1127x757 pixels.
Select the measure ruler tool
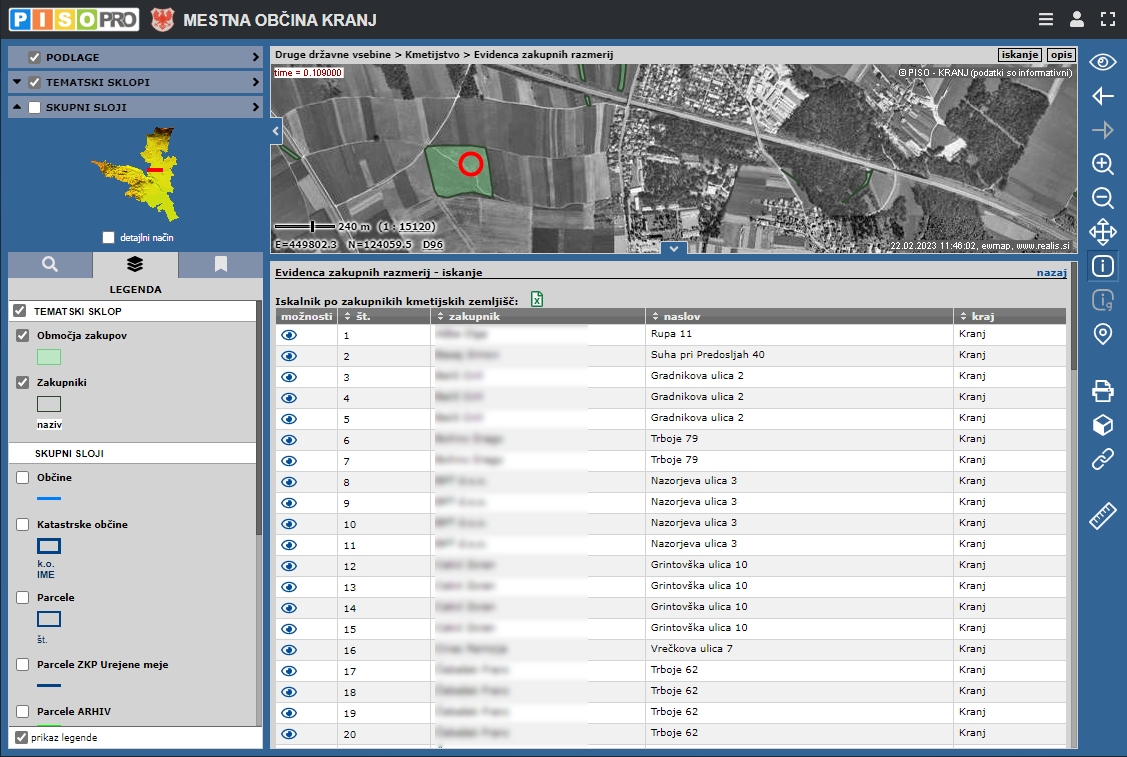1102,516
